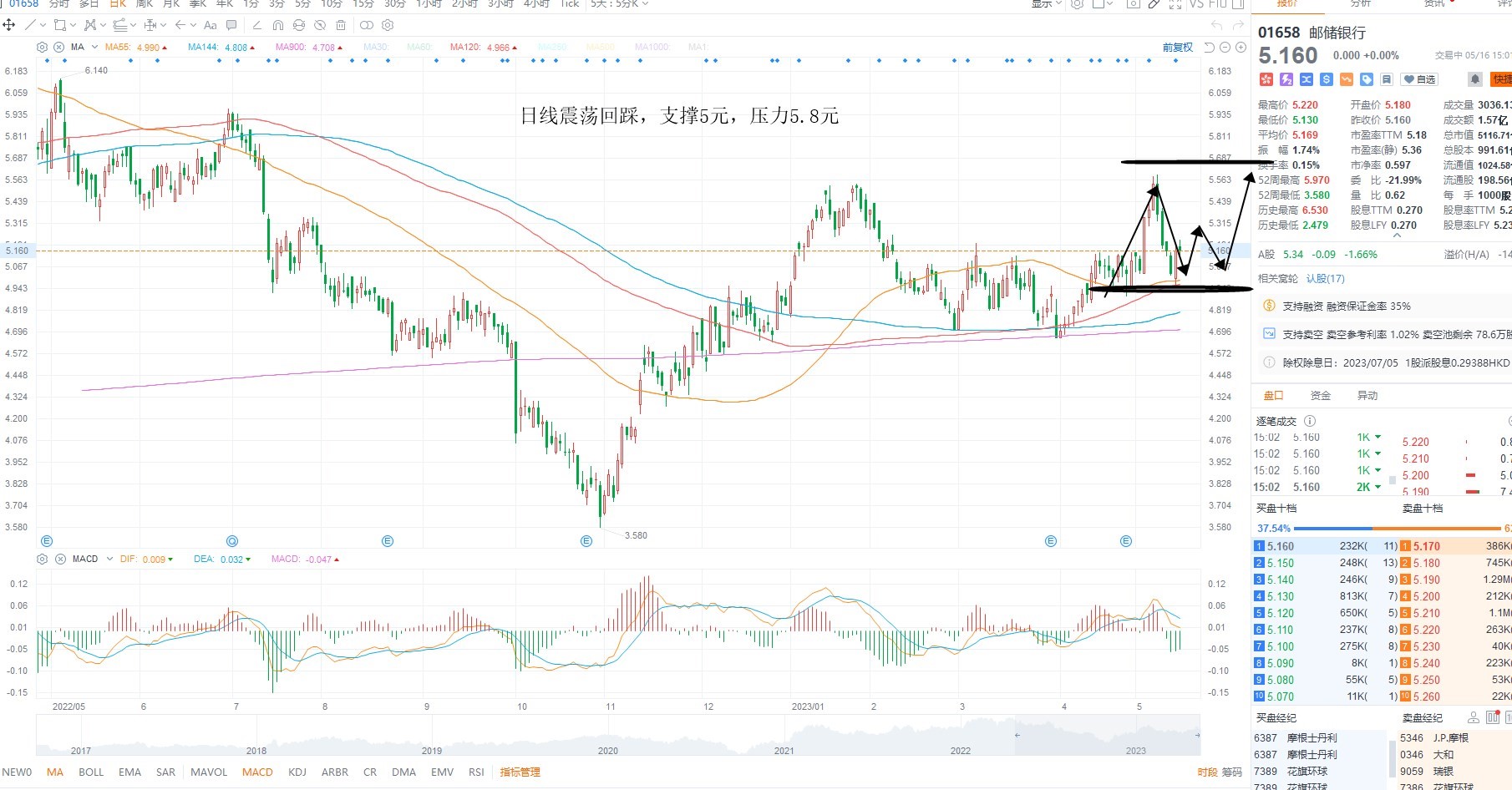
Task: Click the blue price tag icon
Action: (x=1367, y=79)
